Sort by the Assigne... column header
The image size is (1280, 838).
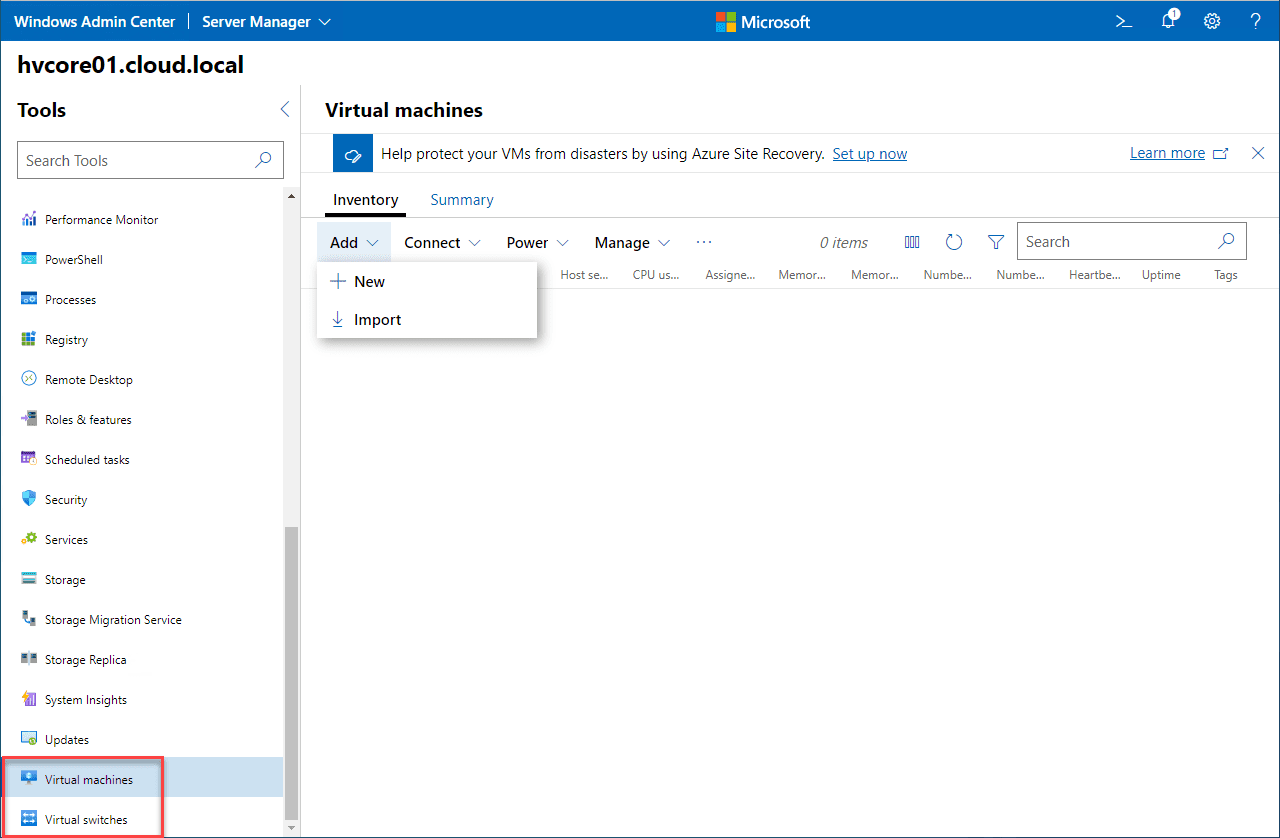pos(730,275)
